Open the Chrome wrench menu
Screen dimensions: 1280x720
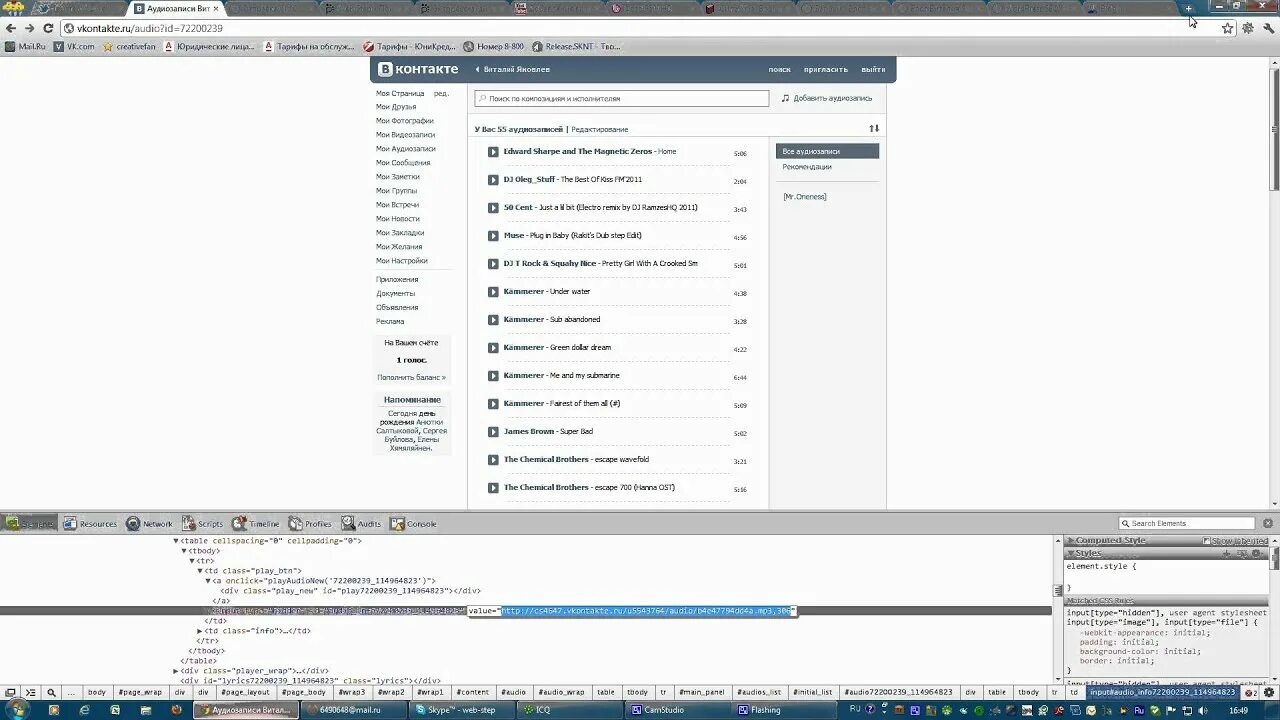coord(1267,28)
